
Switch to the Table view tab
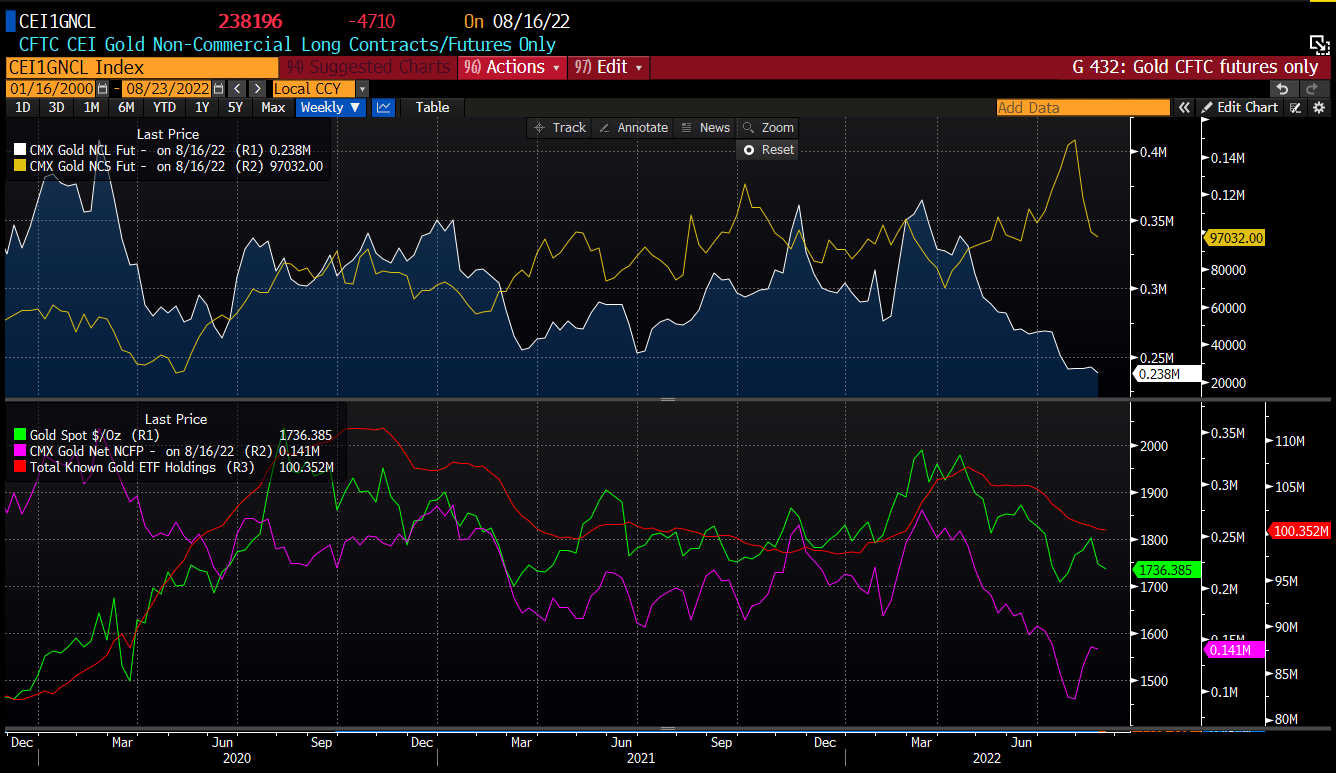coord(432,107)
